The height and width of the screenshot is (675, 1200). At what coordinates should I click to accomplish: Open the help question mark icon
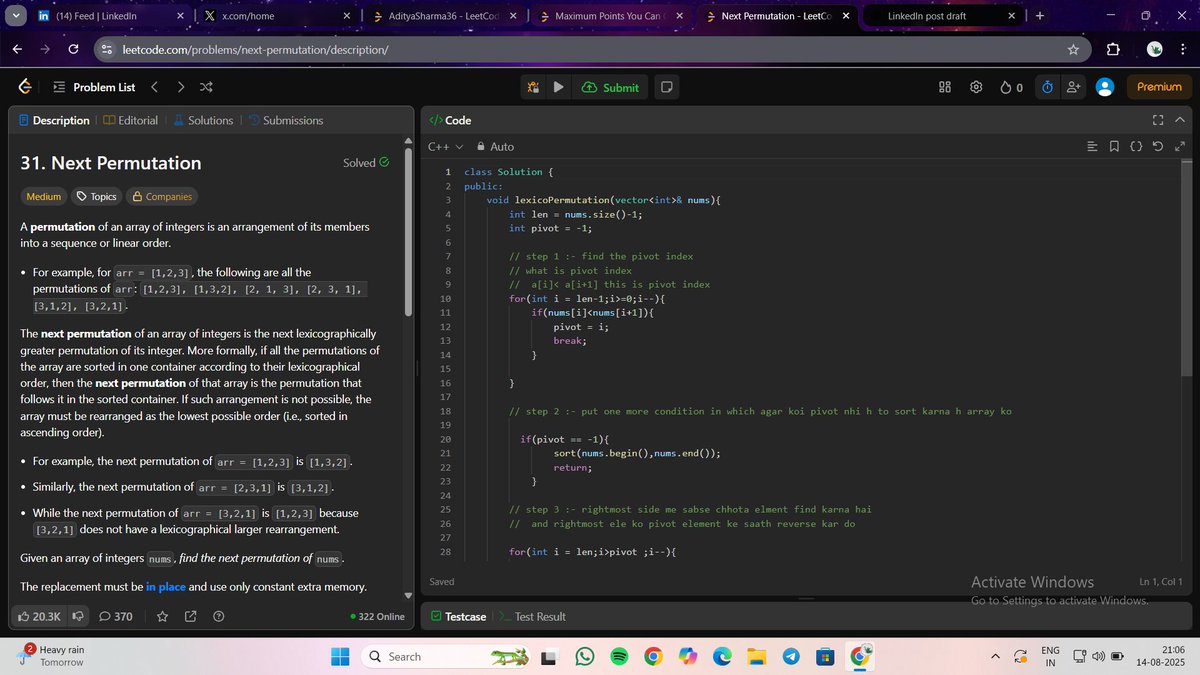[x=217, y=616]
